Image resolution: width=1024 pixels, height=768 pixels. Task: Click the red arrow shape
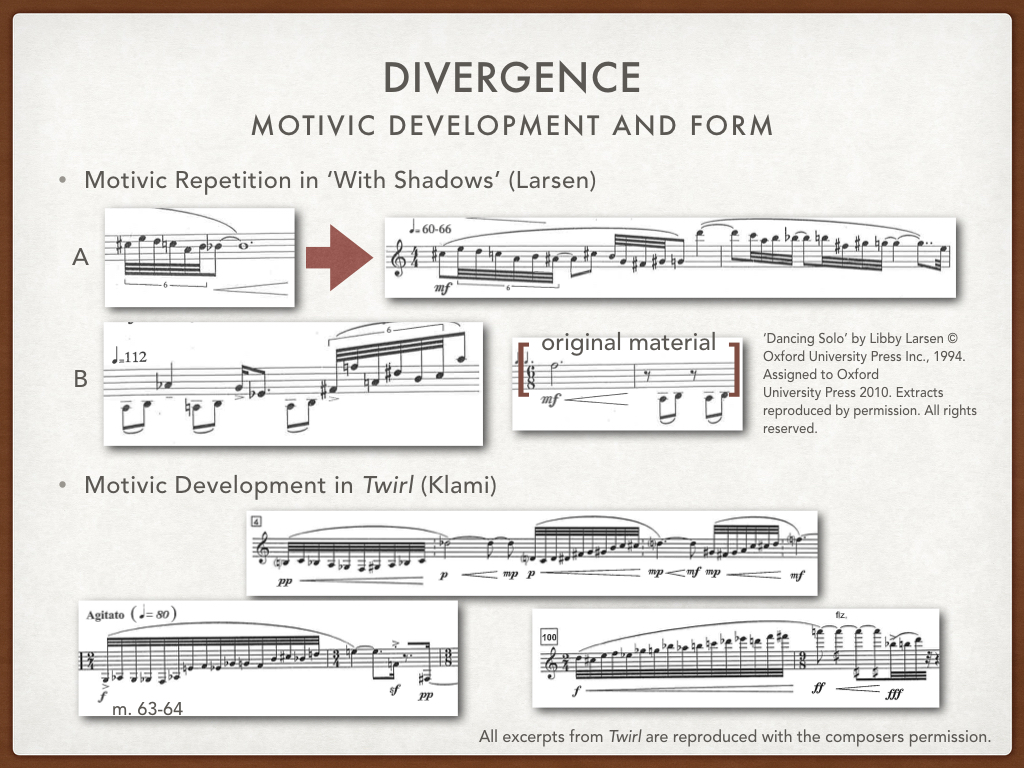(x=340, y=257)
